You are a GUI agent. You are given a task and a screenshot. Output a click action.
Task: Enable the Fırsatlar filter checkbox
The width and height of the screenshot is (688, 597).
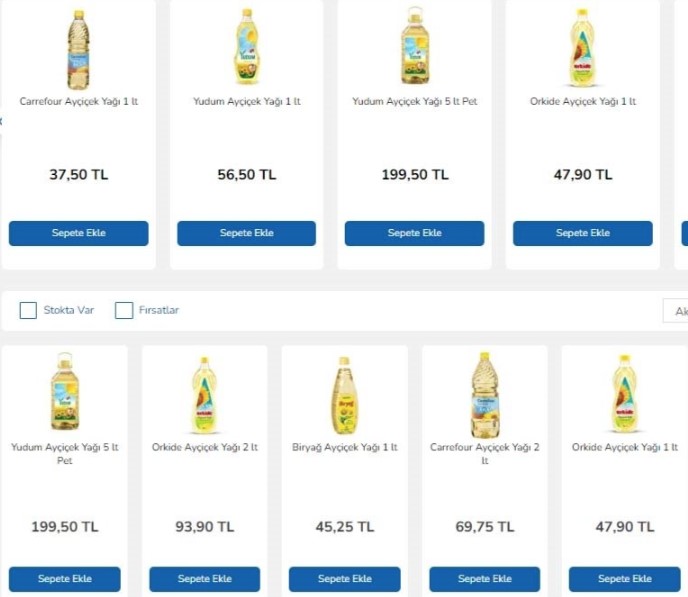[x=124, y=310]
